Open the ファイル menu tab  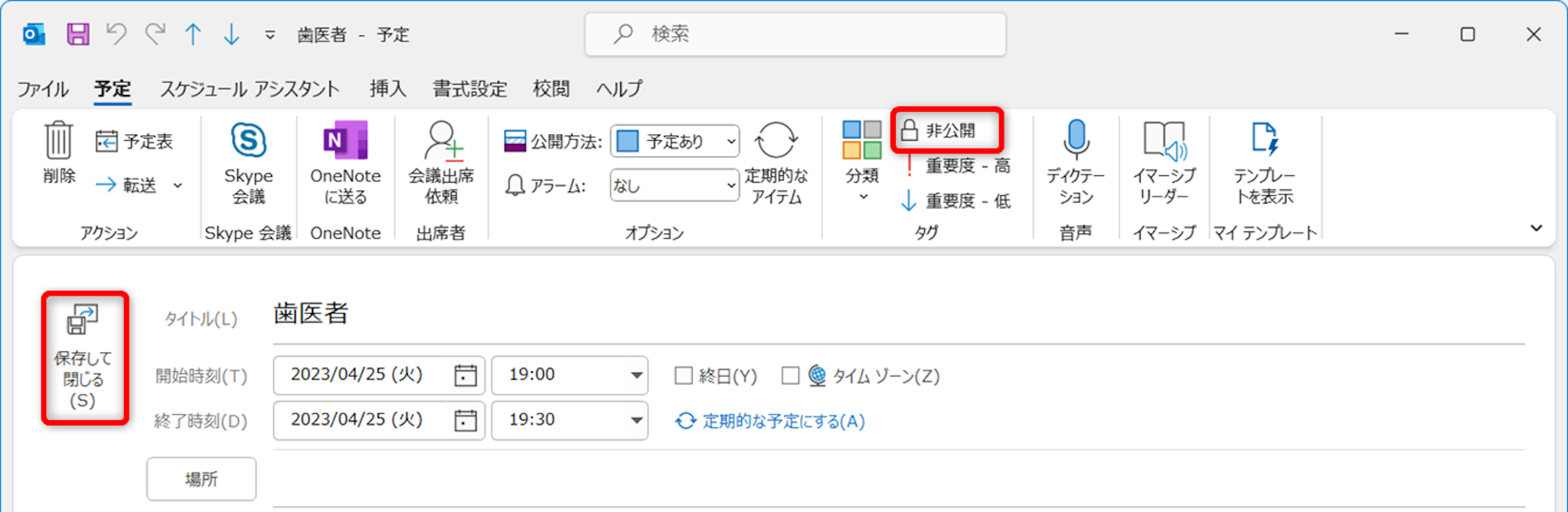coord(43,89)
